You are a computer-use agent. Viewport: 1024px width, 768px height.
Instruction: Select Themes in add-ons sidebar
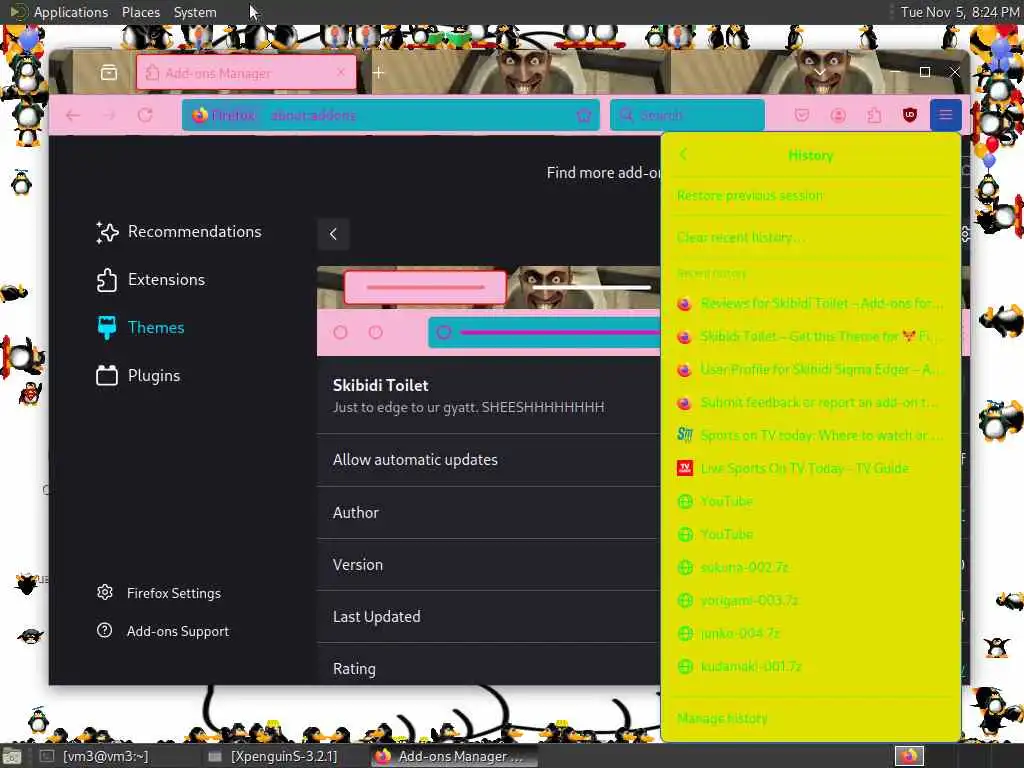(140, 327)
